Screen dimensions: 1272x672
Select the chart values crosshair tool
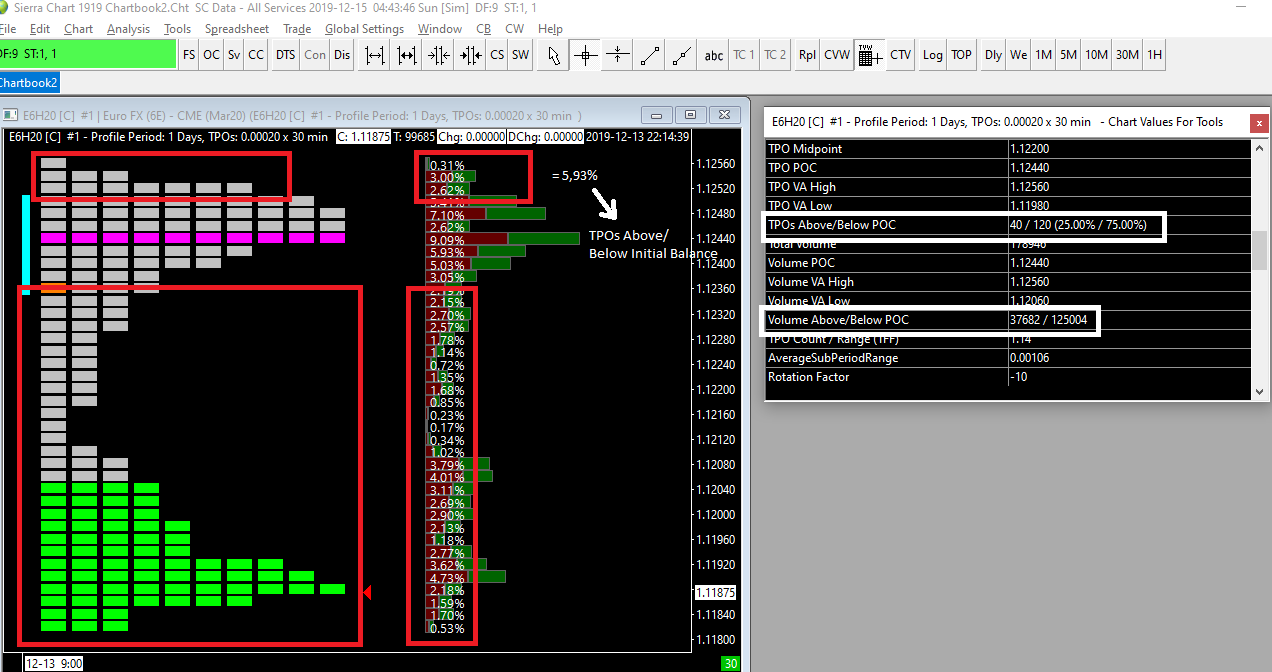[x=586, y=55]
